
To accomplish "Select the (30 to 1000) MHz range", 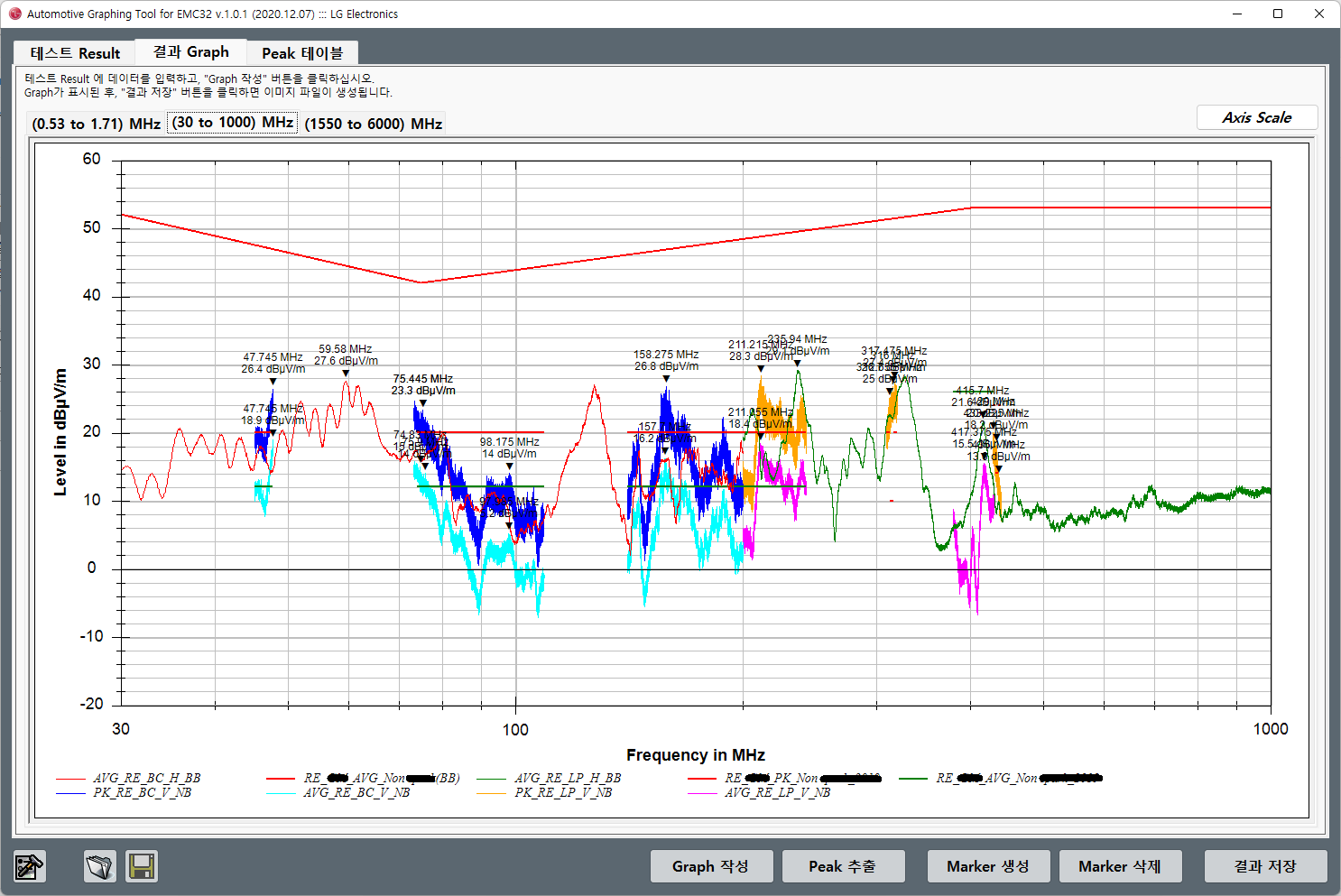I will [233, 123].
